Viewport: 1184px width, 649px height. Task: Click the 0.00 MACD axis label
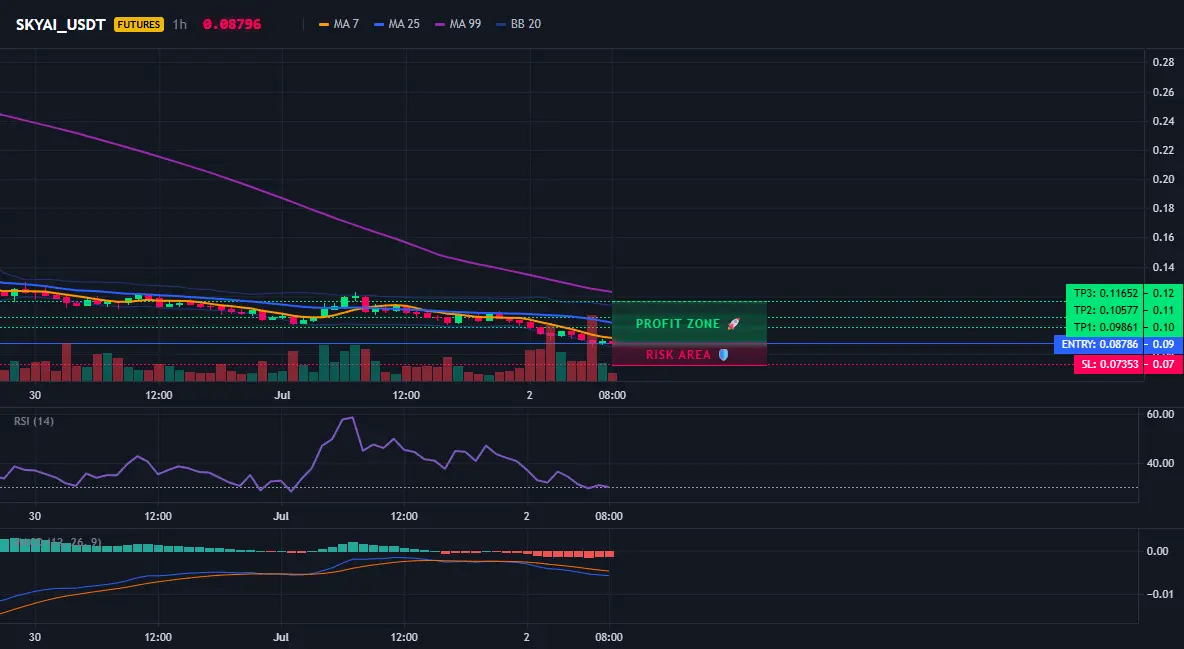point(1158,551)
